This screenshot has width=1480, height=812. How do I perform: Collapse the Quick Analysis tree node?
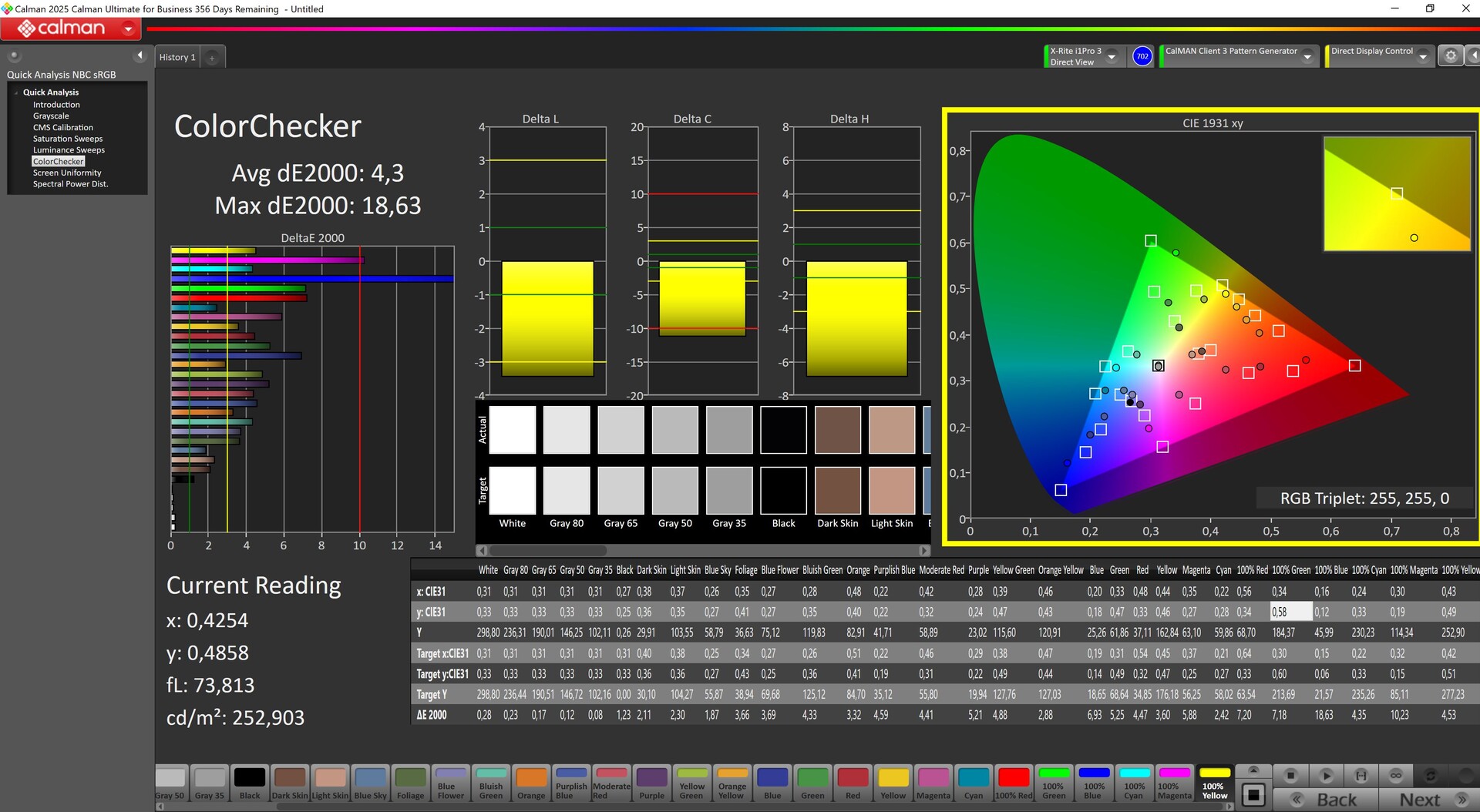coord(16,92)
